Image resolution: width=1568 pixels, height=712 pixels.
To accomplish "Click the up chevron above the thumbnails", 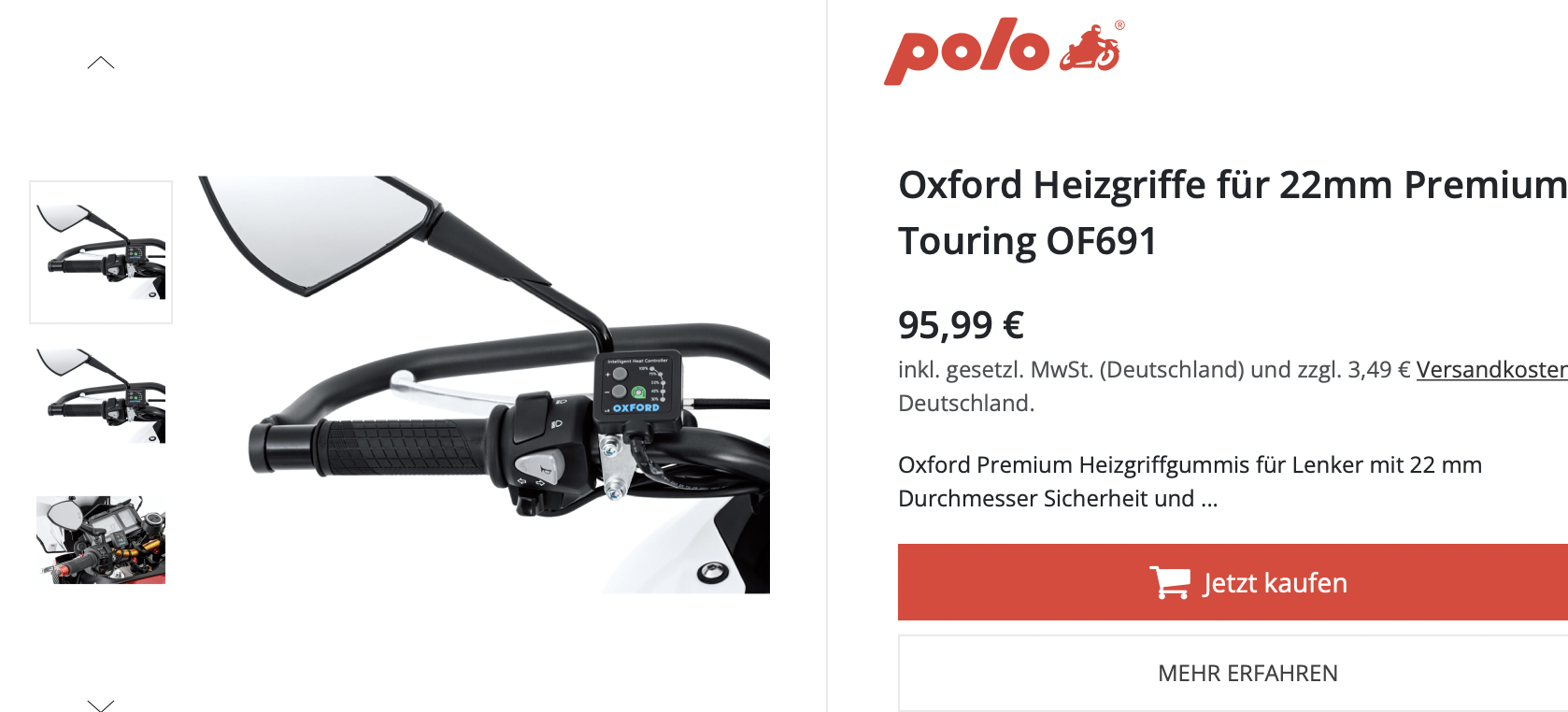I will pos(101,63).
